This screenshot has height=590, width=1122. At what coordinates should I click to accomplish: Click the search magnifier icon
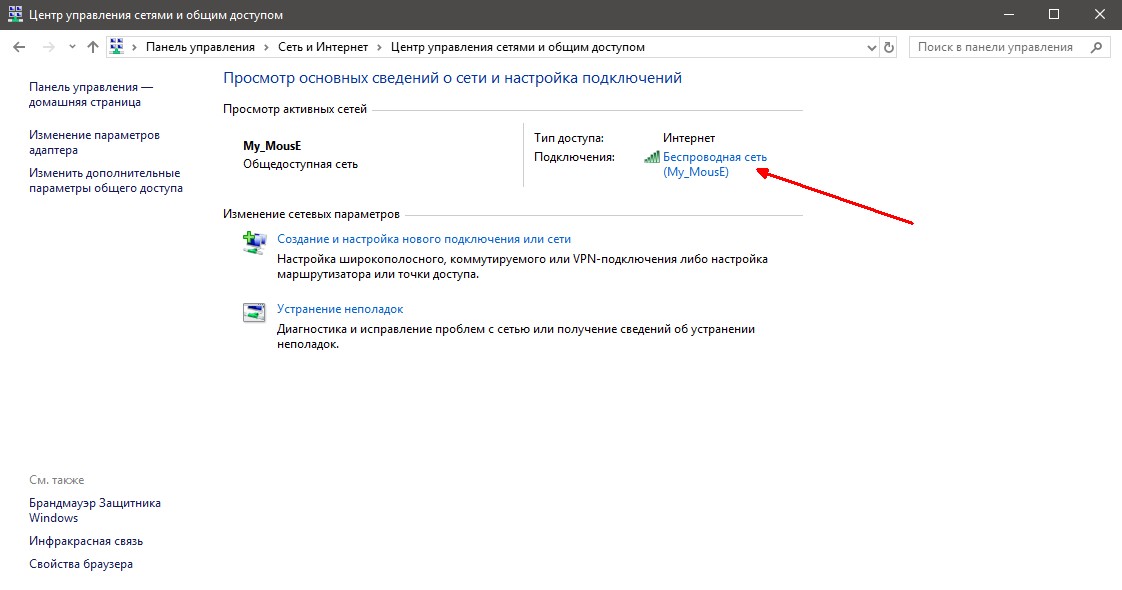coord(1096,47)
